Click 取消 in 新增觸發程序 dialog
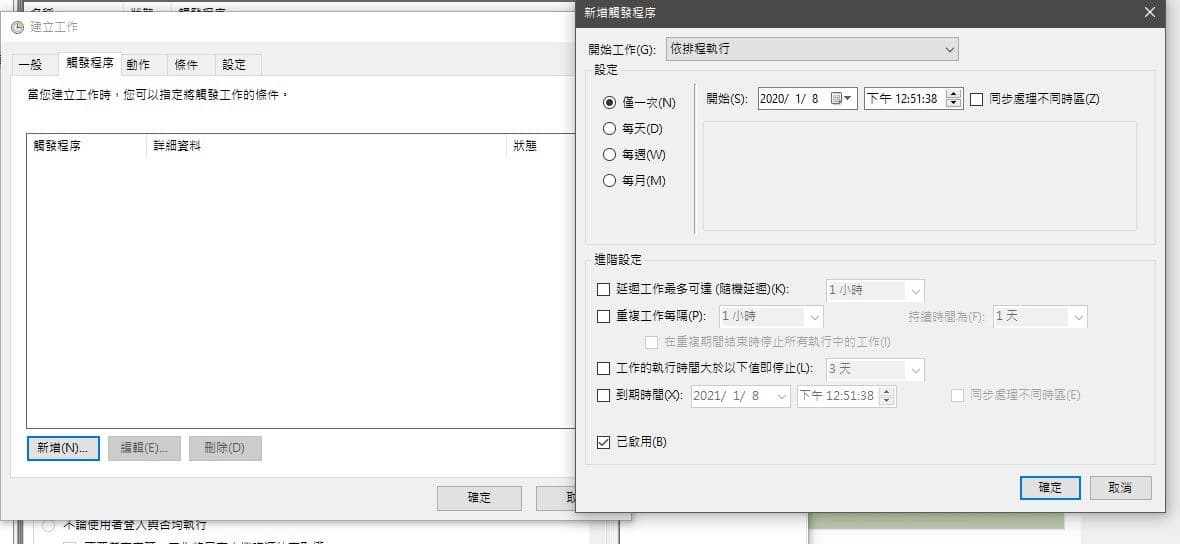 click(1121, 488)
